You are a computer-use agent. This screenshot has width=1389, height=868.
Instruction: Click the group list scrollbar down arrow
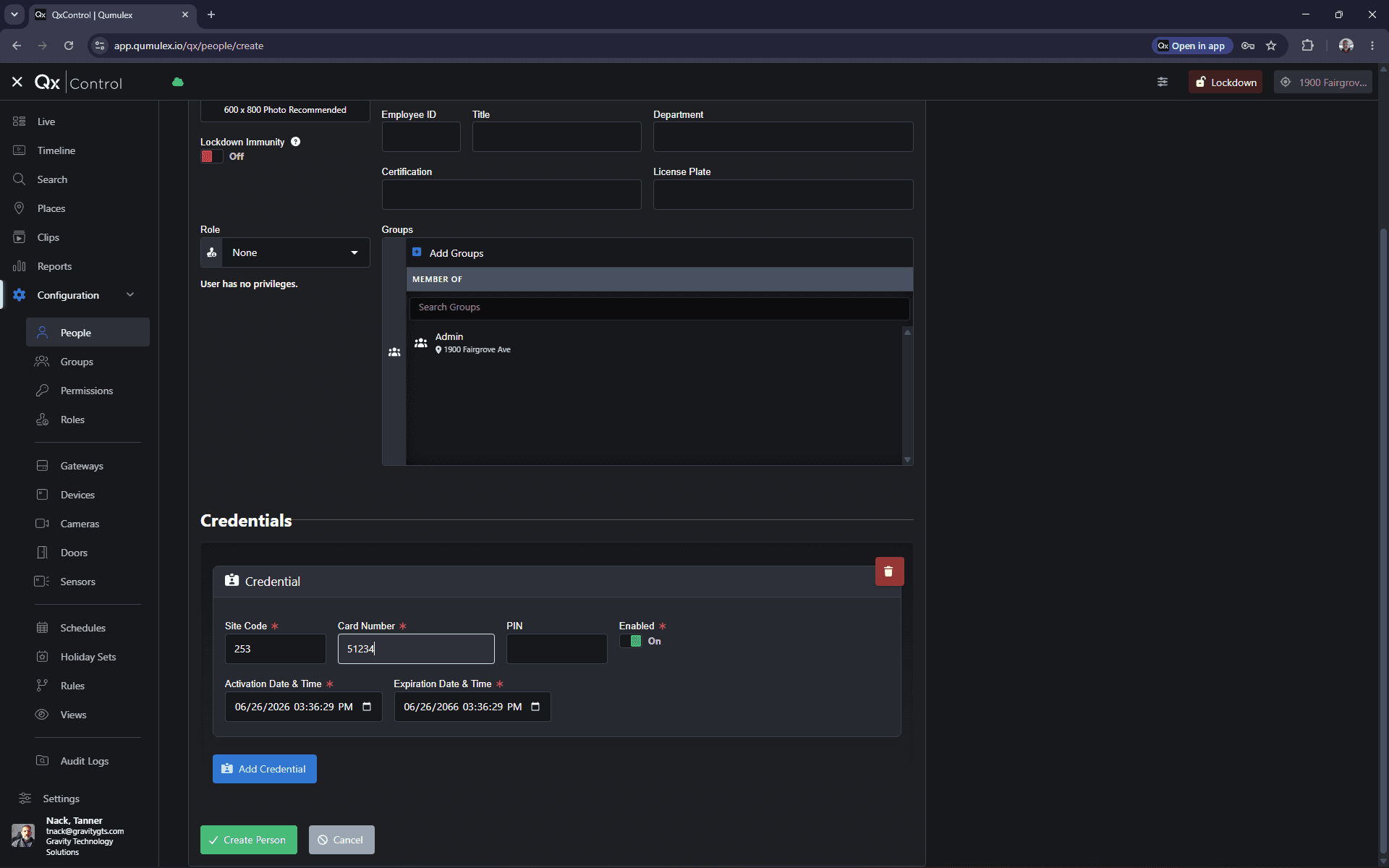pyautogui.click(x=907, y=459)
